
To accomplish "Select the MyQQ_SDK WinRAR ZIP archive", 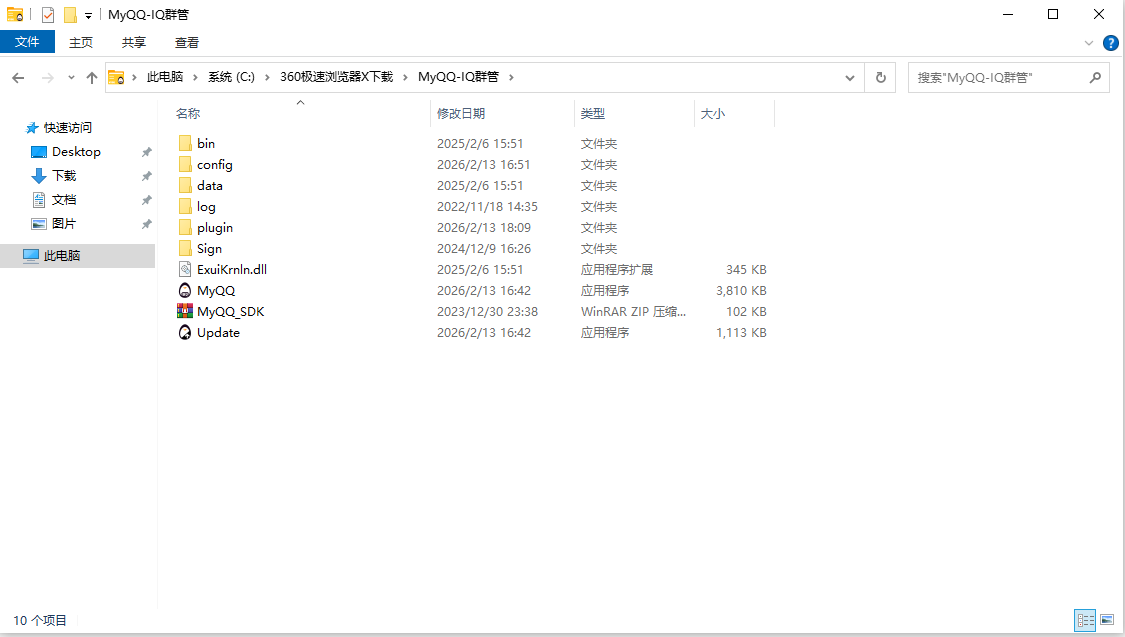I will pos(230,312).
